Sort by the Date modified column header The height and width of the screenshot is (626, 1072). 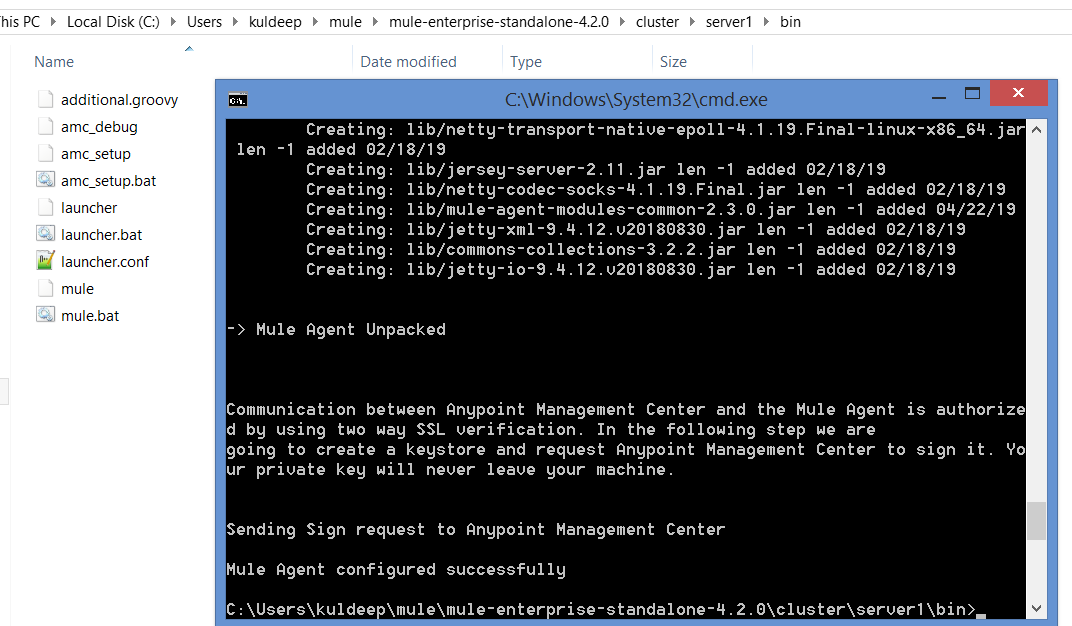(x=408, y=62)
